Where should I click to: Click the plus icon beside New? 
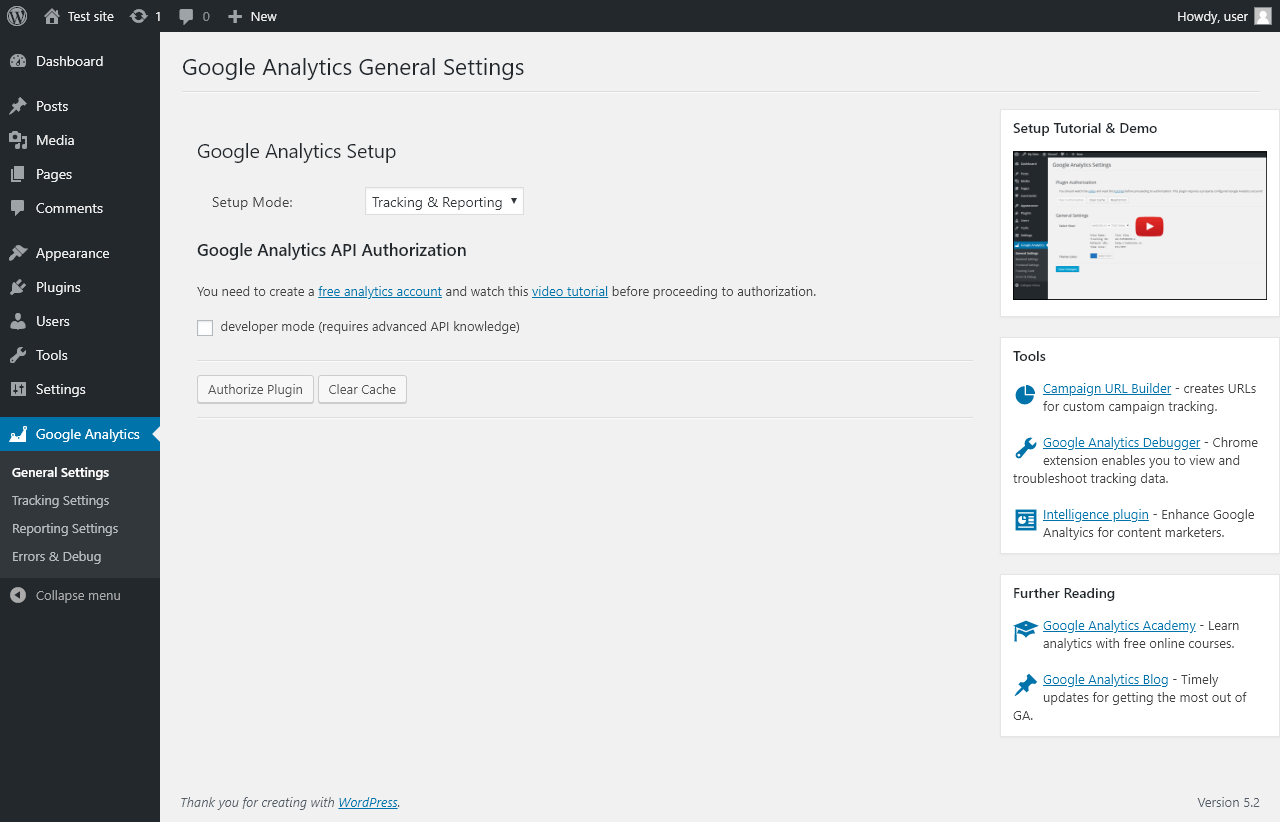235,16
